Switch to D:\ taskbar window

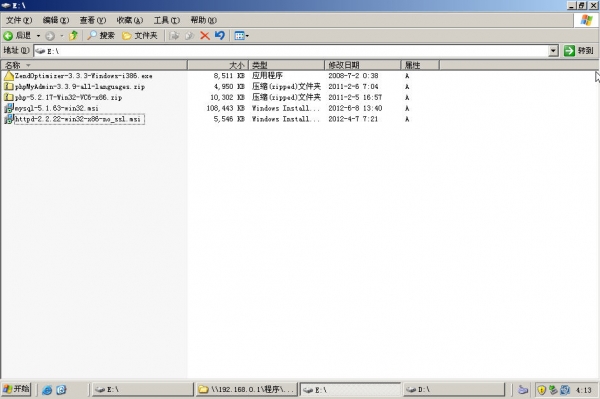(x=454, y=389)
